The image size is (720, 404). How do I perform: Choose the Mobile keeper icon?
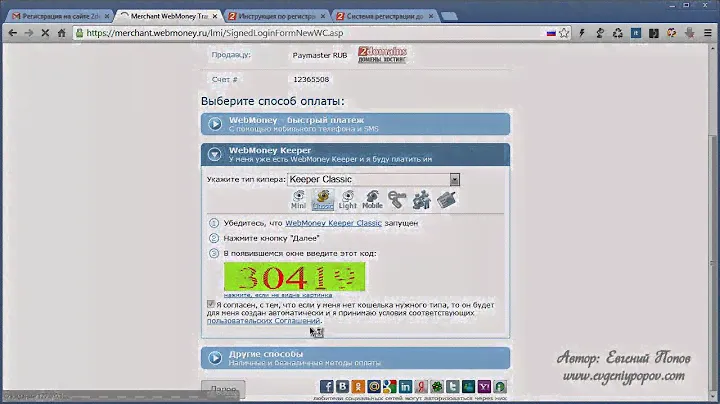(x=372, y=199)
